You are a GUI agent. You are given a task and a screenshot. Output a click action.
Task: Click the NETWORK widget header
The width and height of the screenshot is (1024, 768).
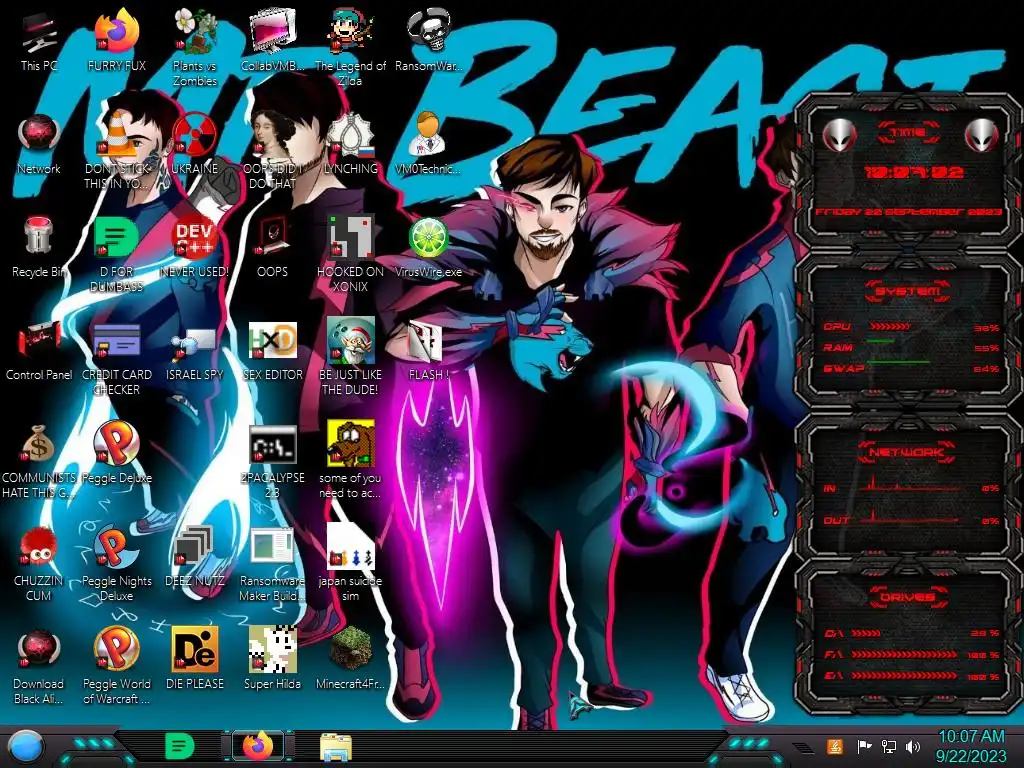pos(906,452)
